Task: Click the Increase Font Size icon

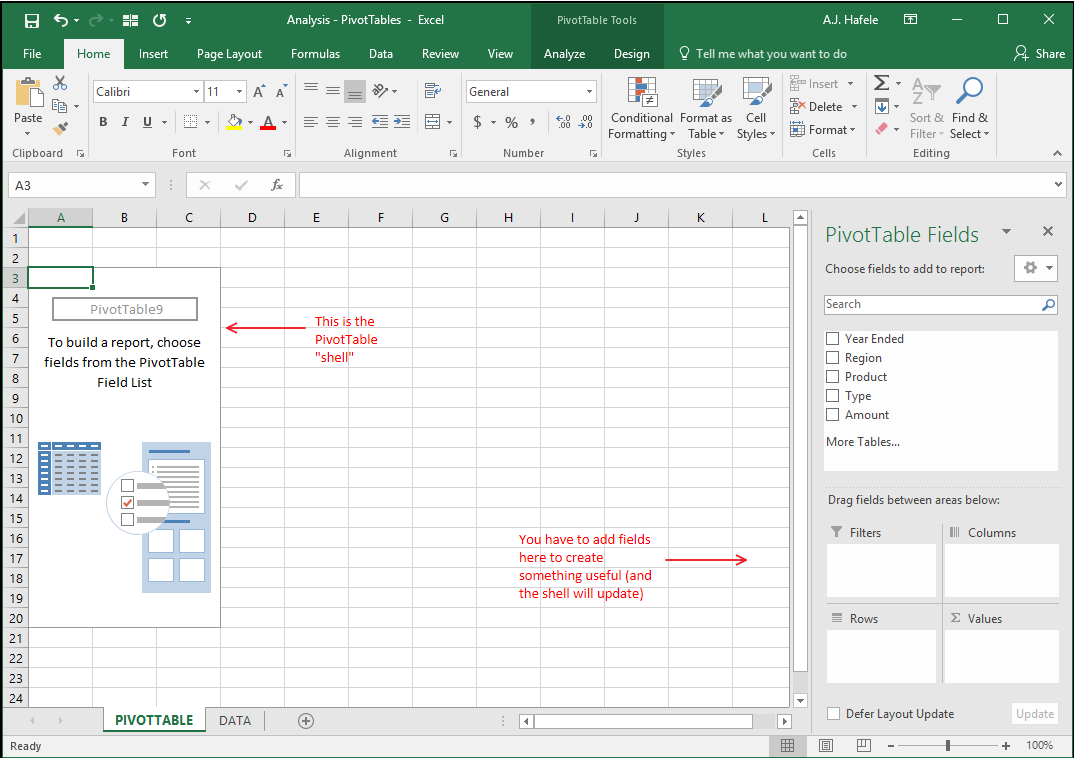Action: tap(259, 91)
